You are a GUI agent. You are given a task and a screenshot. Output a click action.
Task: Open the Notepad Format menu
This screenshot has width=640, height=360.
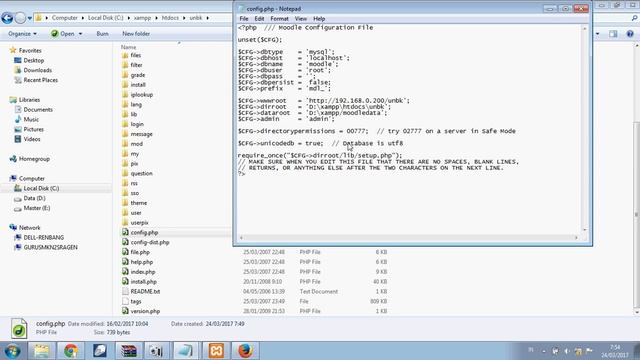pos(279,19)
